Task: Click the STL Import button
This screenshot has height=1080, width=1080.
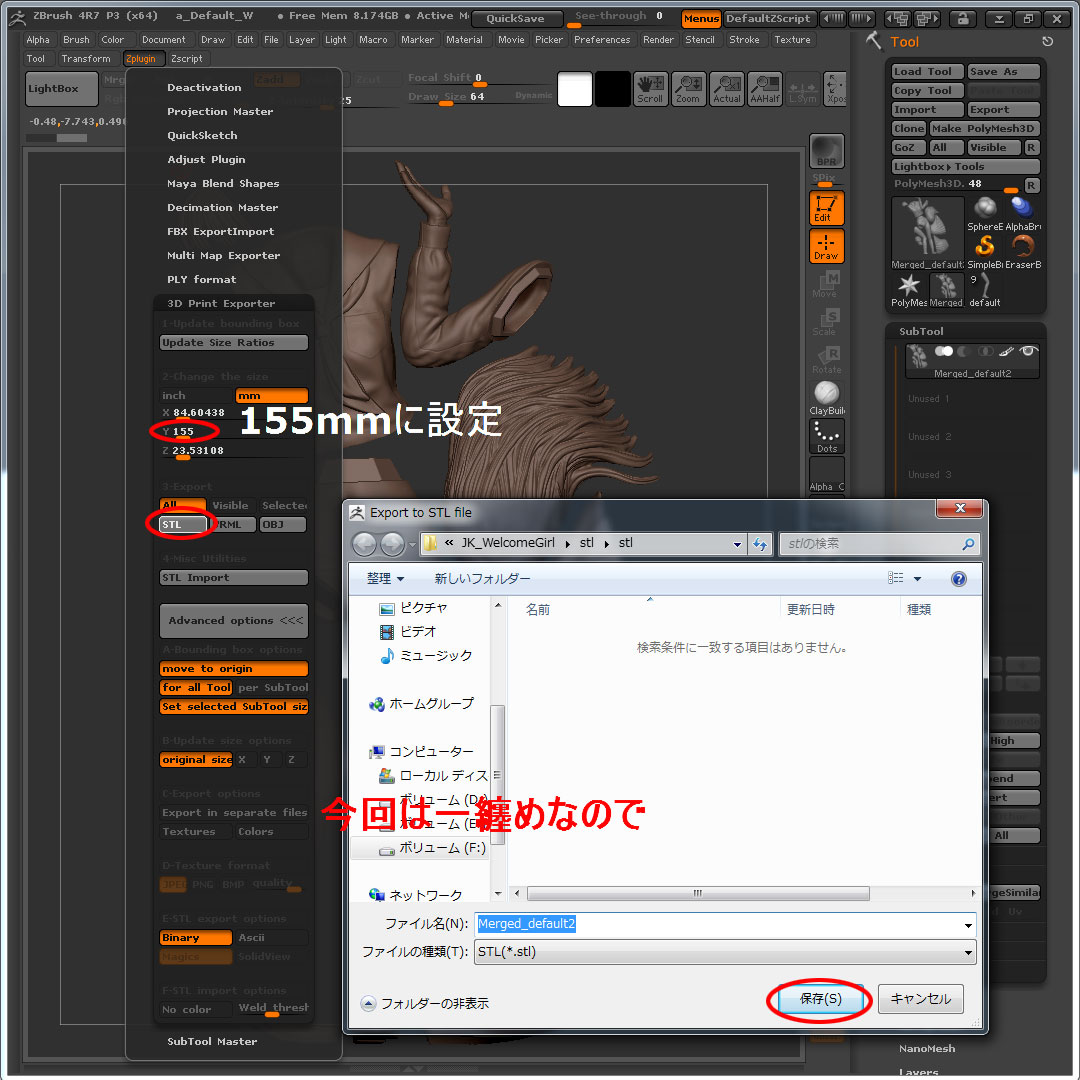Action: [x=233, y=577]
